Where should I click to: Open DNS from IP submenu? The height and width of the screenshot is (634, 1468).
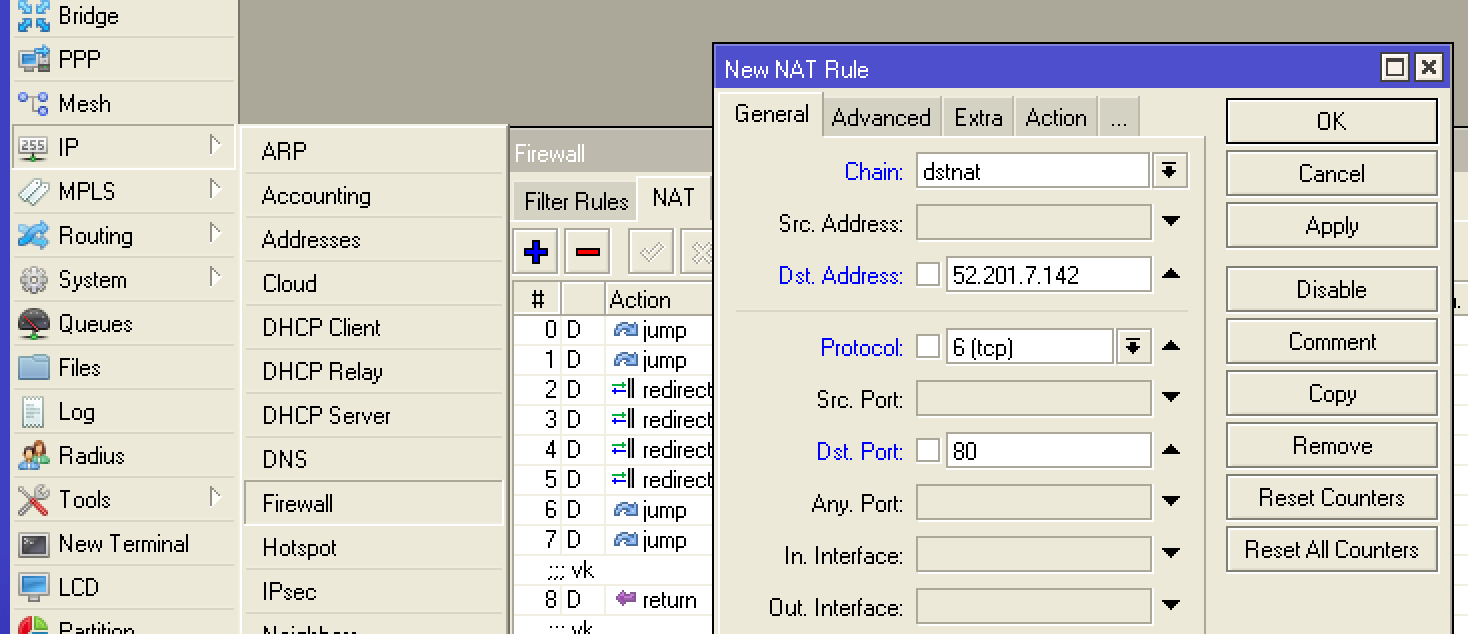pyautogui.click(x=373, y=459)
